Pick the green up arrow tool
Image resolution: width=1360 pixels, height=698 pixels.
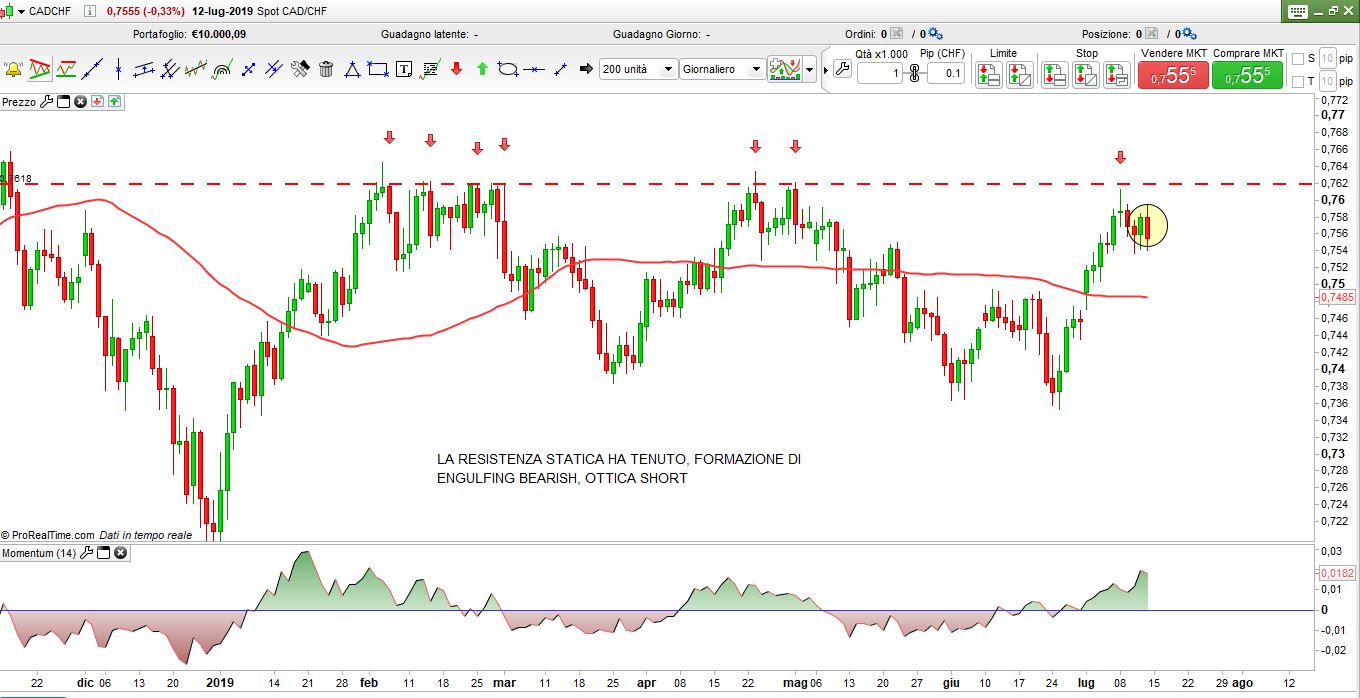coord(482,70)
